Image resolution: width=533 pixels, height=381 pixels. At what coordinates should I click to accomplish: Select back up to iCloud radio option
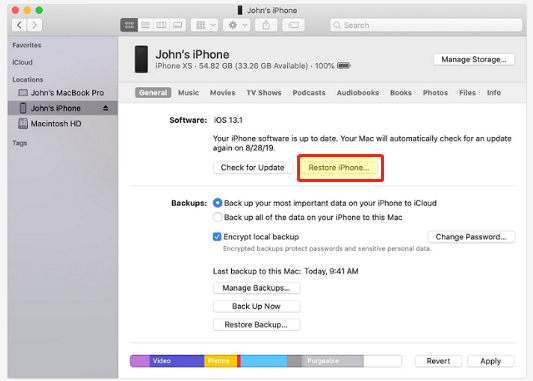(x=218, y=203)
